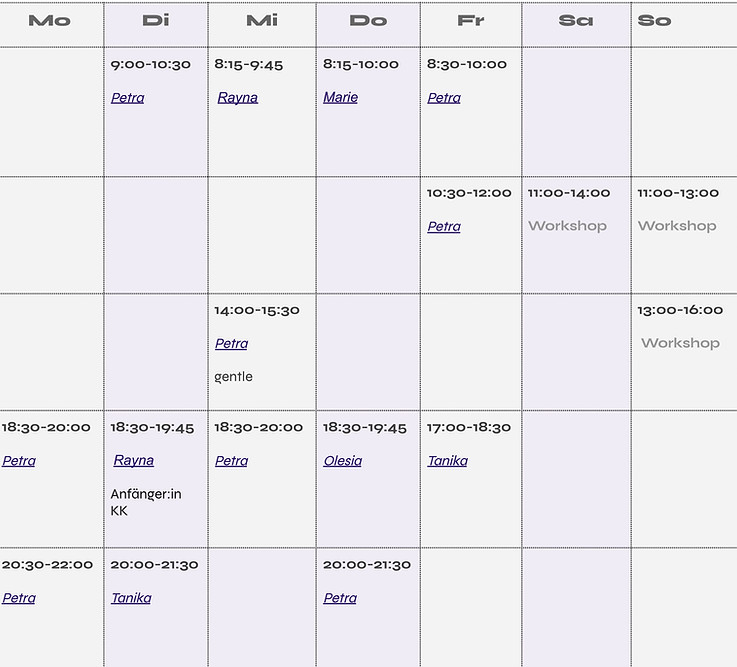
Task: Open Petra's Monday 18:30-20:00 class link
Action: (x=19, y=461)
